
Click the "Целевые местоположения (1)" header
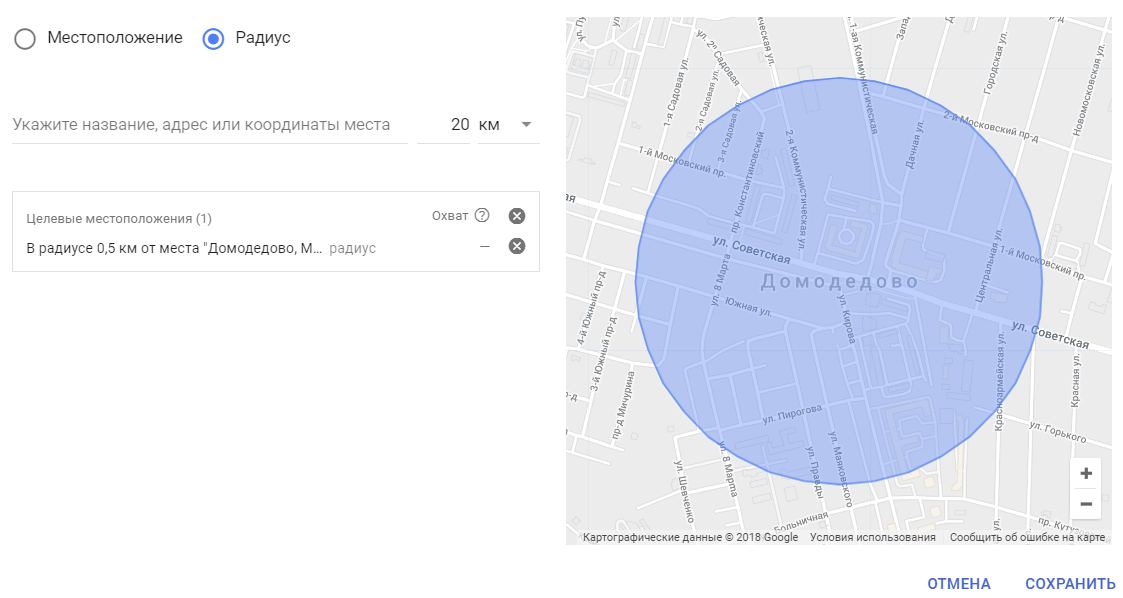click(x=119, y=218)
